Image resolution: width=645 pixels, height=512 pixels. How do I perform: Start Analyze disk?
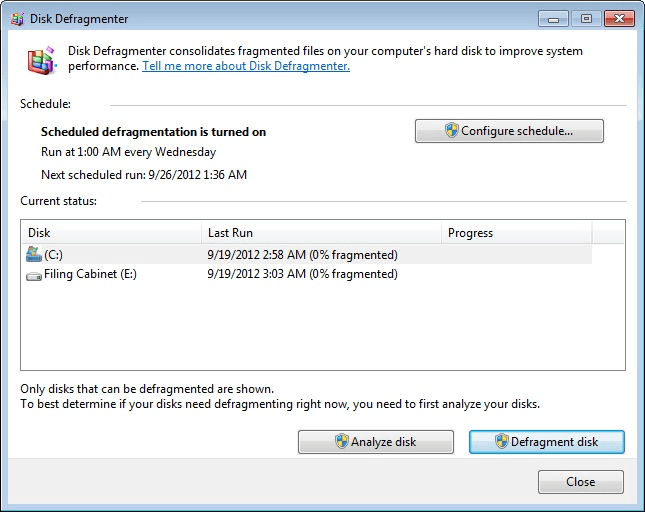click(x=376, y=442)
